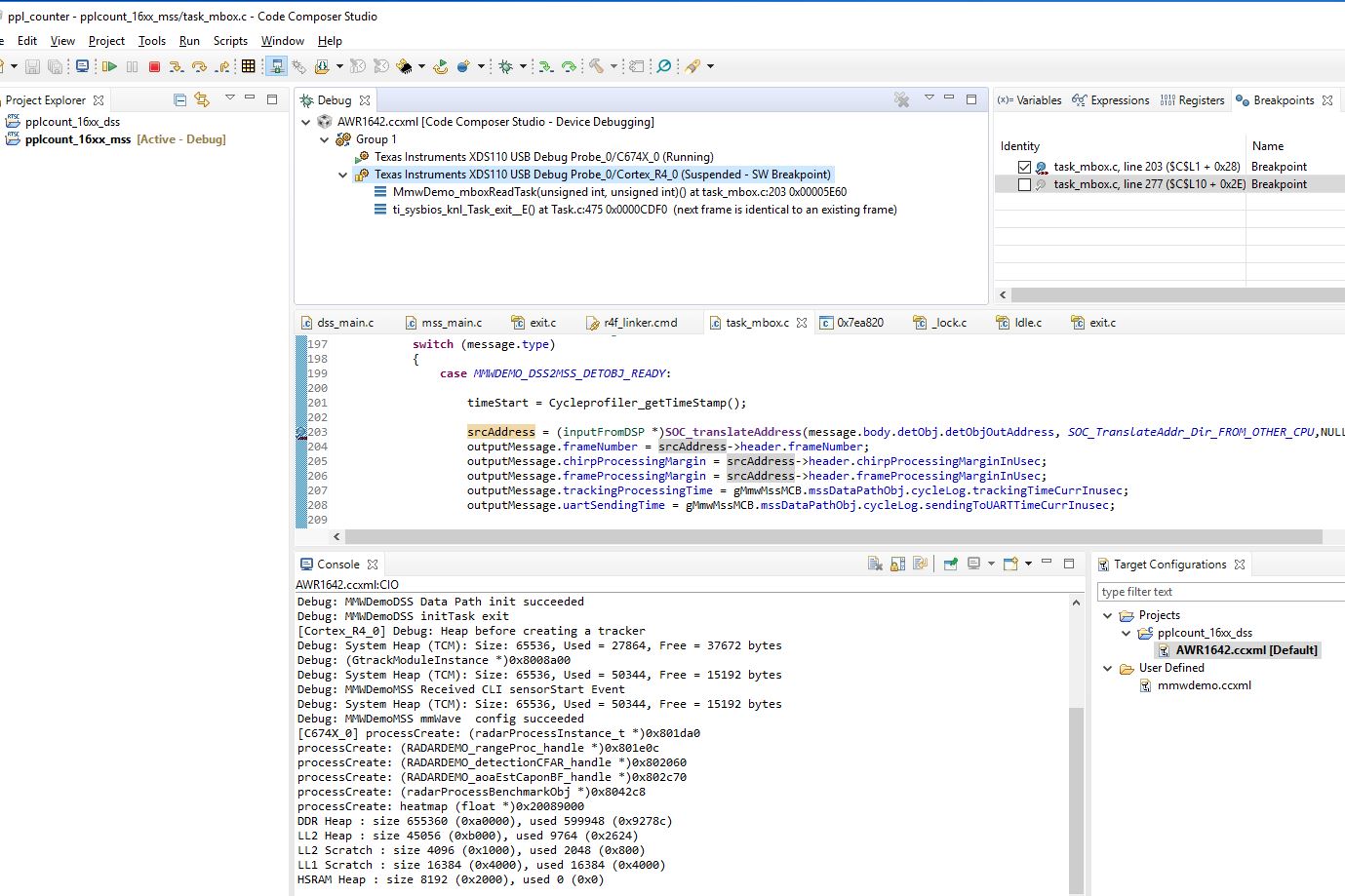The image size is (1345, 896).
Task: Click the red Terminate button
Action: tap(154, 66)
